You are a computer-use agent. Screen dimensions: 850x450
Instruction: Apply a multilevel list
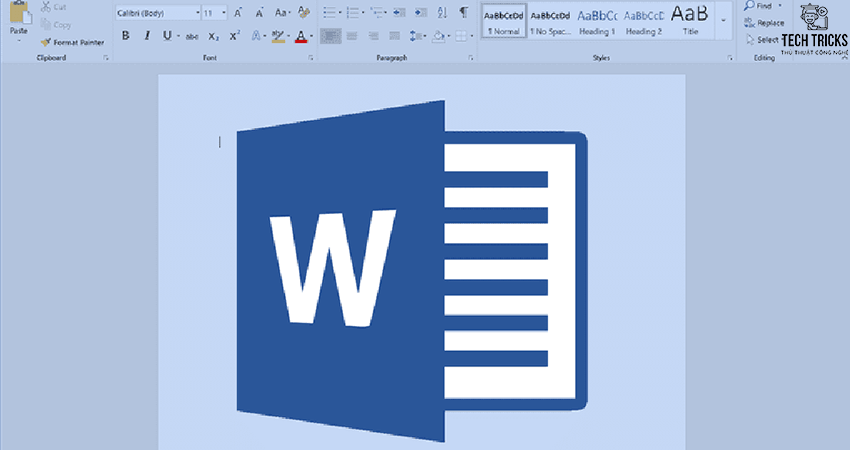(x=377, y=12)
